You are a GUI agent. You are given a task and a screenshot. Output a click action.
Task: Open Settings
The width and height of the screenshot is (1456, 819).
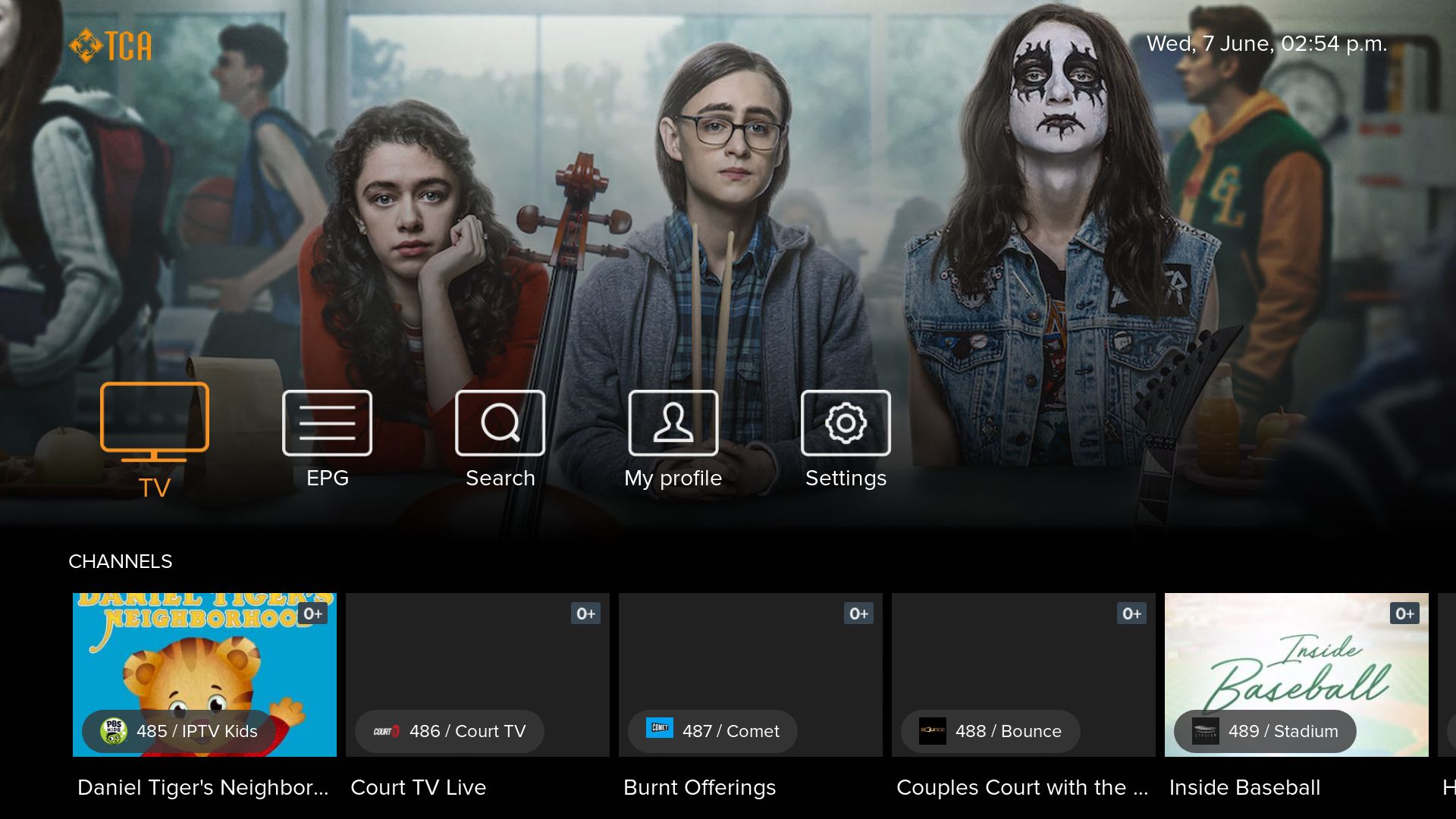tap(846, 423)
